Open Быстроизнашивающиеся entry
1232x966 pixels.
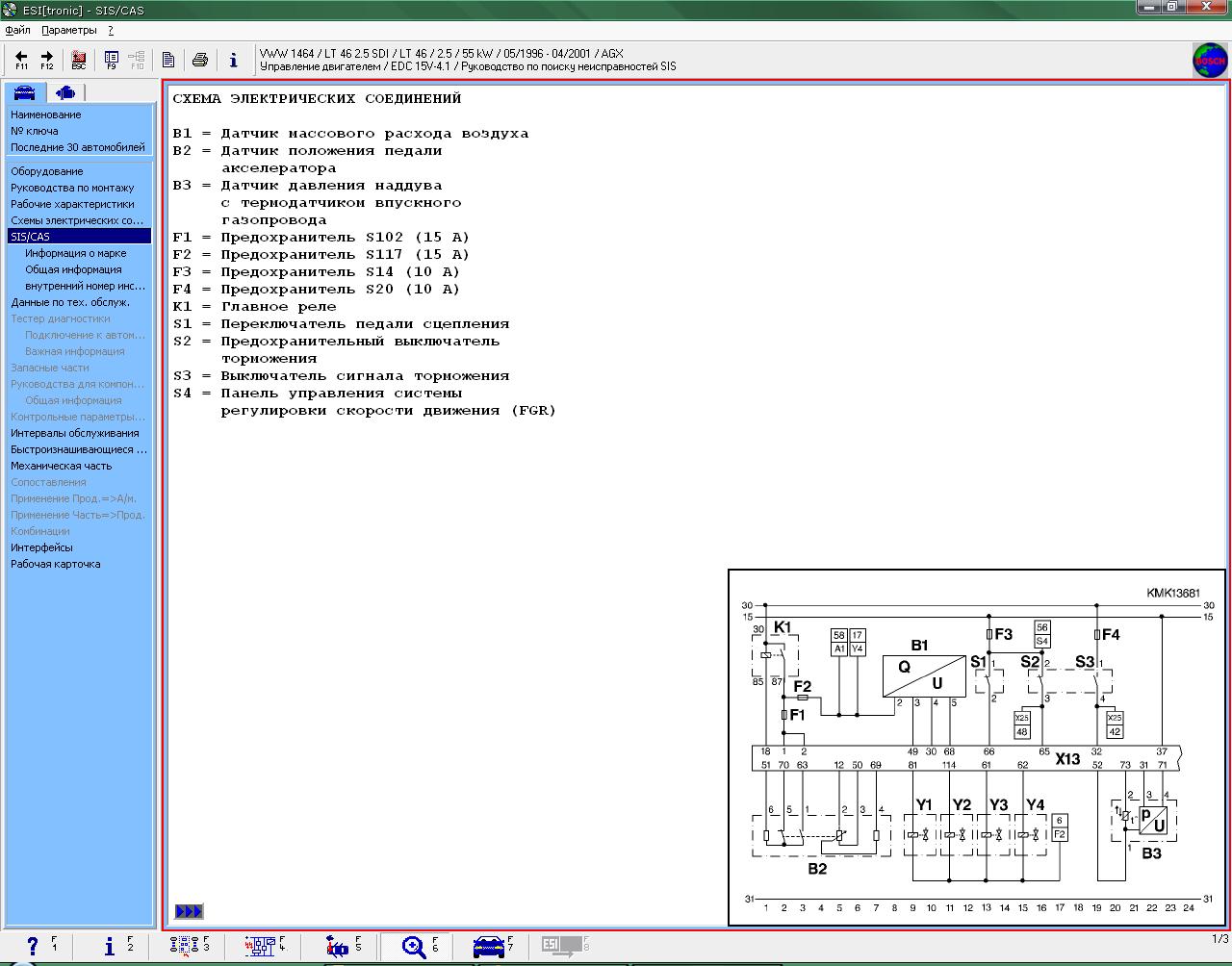pyautogui.click(x=79, y=449)
